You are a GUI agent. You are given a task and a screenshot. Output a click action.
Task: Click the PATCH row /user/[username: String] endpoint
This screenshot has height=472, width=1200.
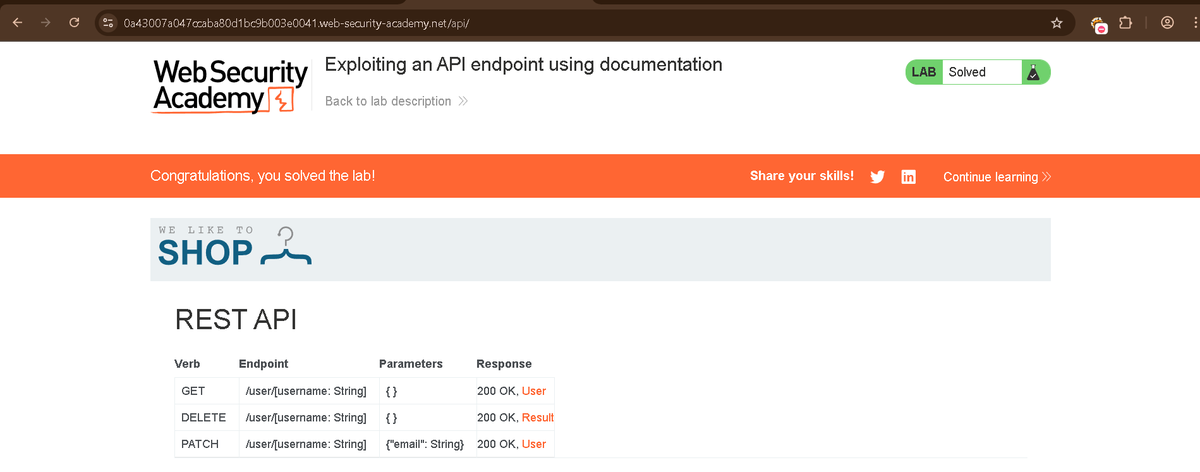point(306,443)
